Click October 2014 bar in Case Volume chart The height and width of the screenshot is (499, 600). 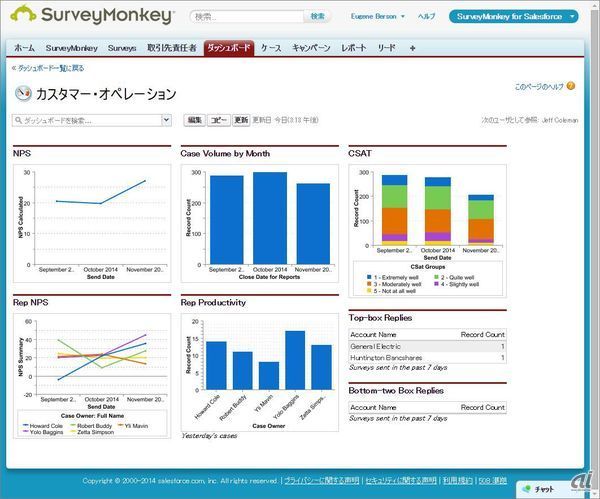(x=270, y=218)
